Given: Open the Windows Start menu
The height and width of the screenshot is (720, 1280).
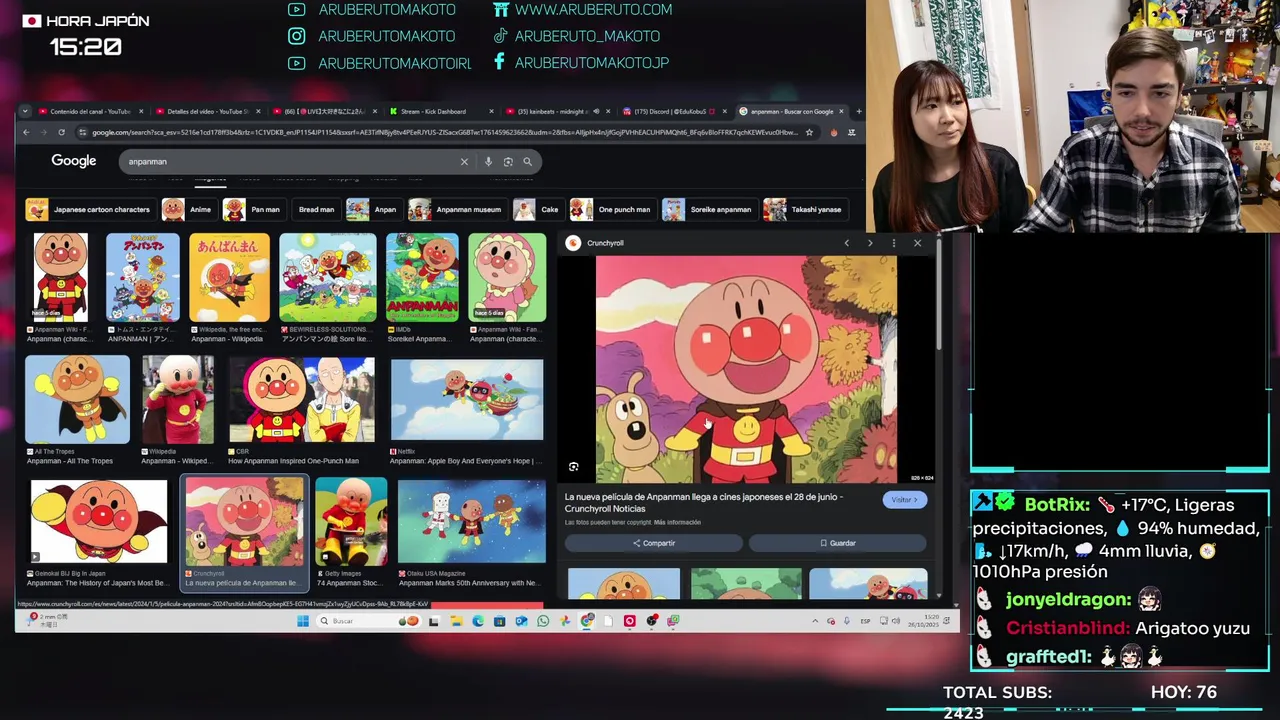Looking at the screenshot, I should [303, 621].
